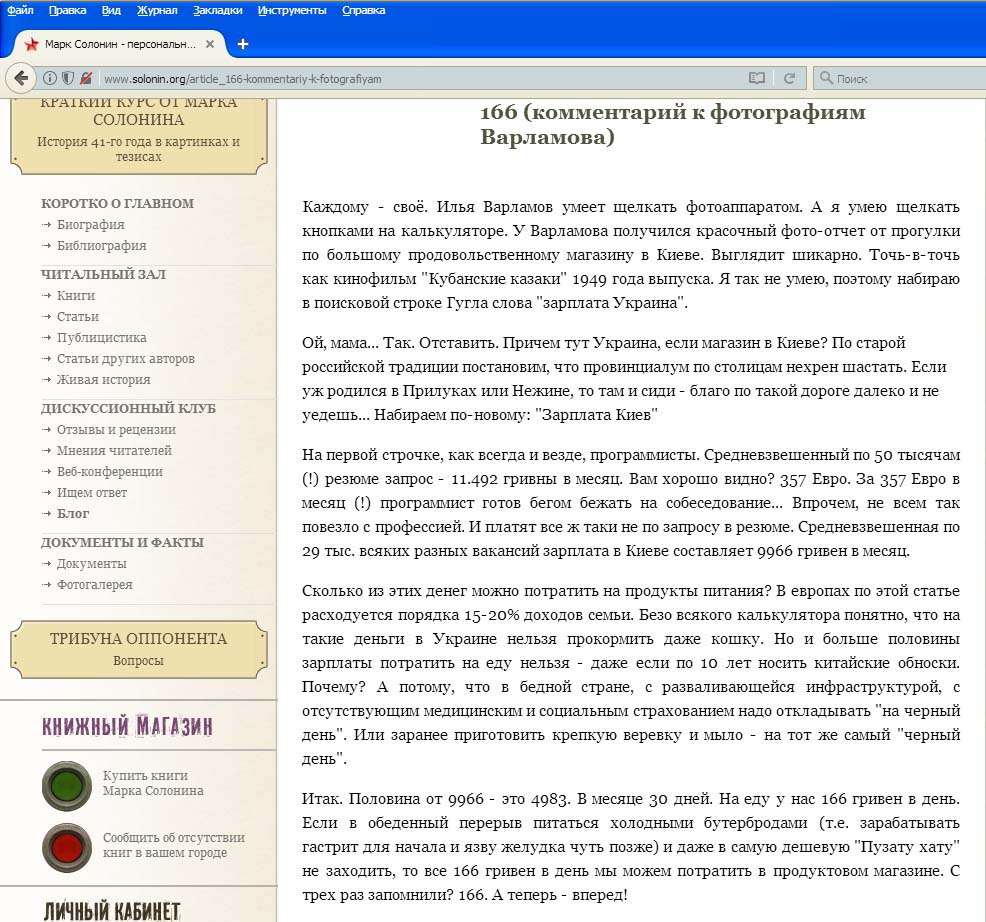The image size is (986, 922).
Task: Open the Справка menu
Action: (363, 10)
